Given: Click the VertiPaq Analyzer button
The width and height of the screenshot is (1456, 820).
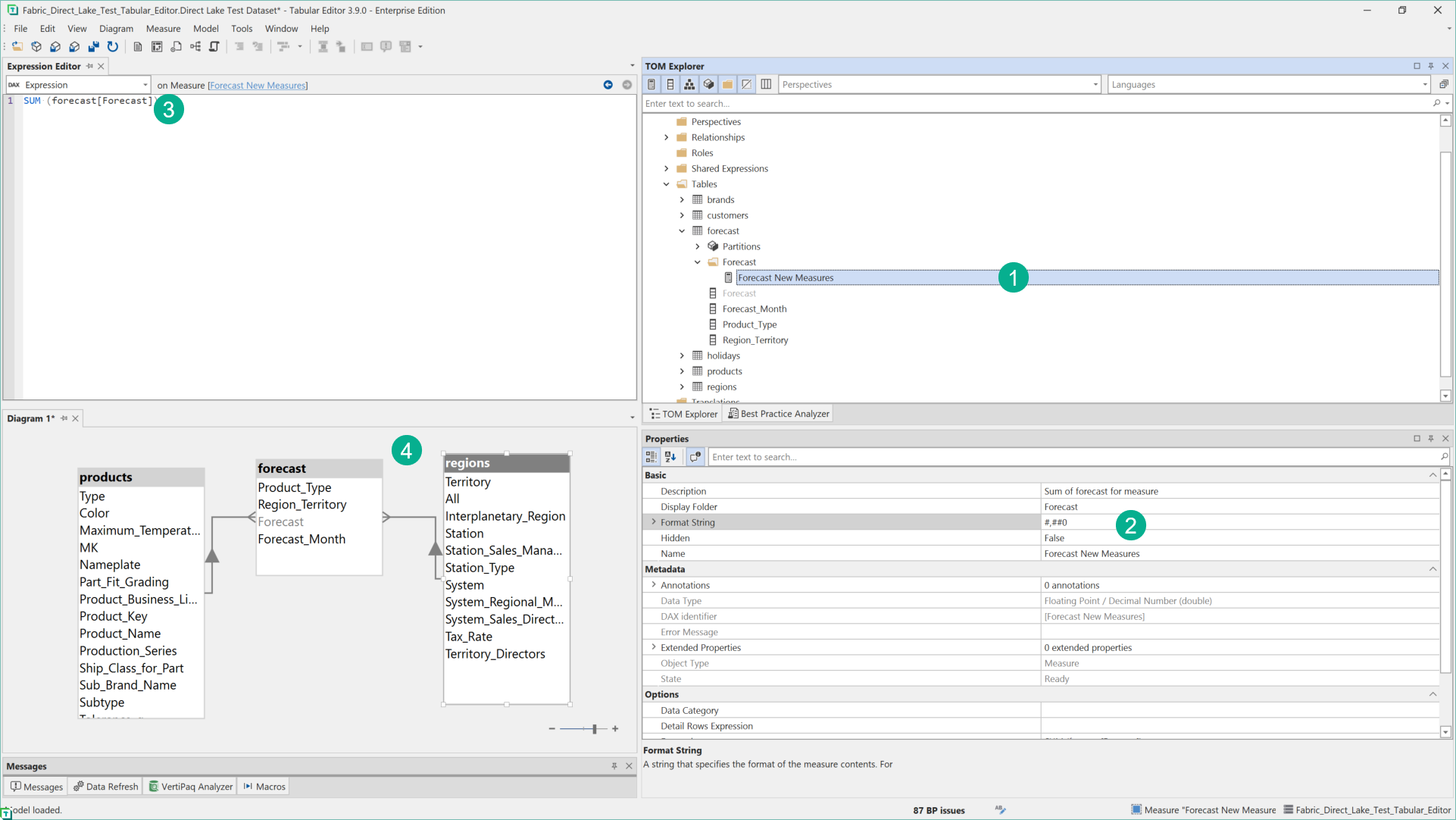Looking at the screenshot, I should pyautogui.click(x=190, y=786).
